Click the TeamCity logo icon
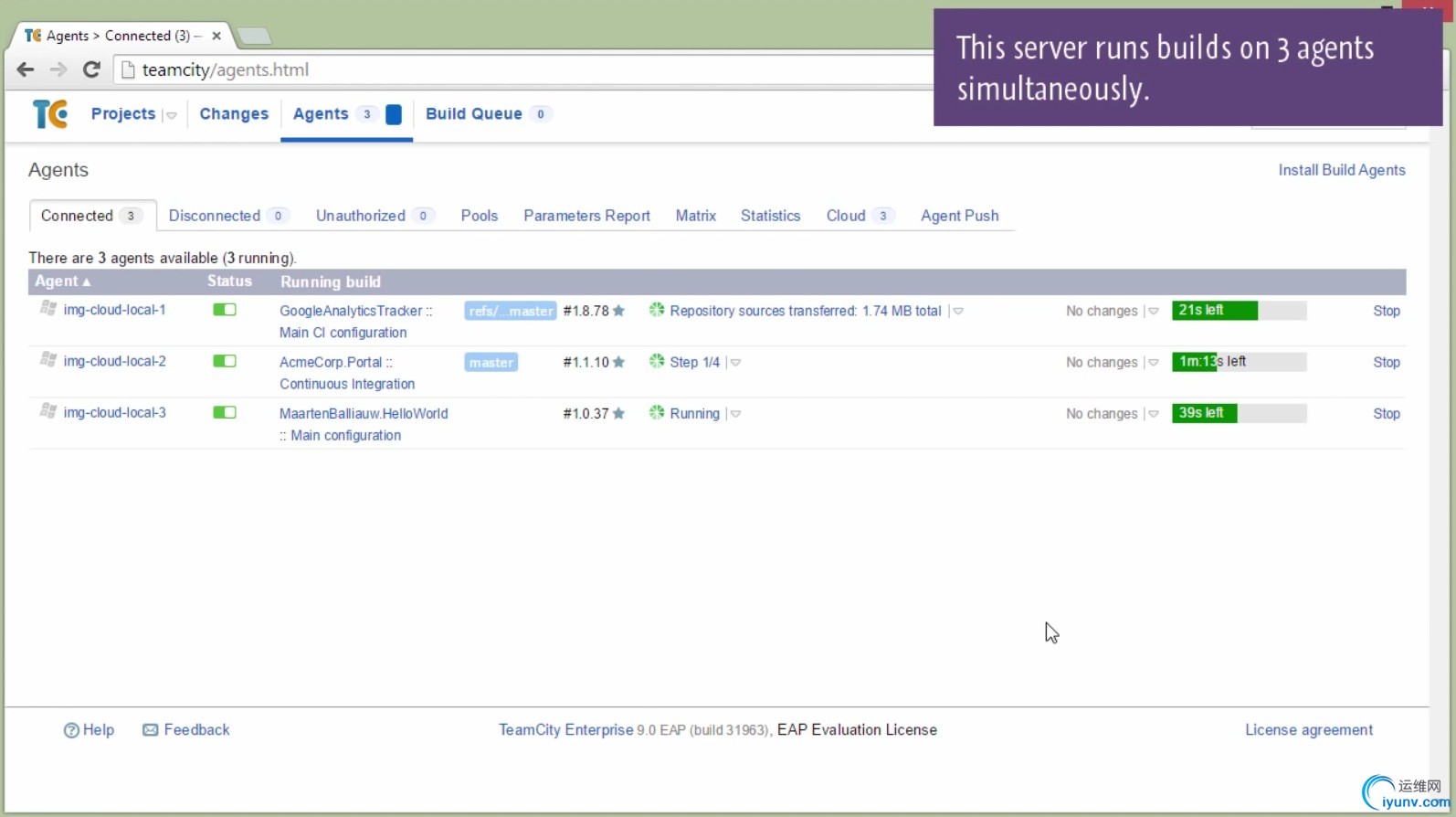Viewport: 1456px width, 817px height. [x=50, y=114]
